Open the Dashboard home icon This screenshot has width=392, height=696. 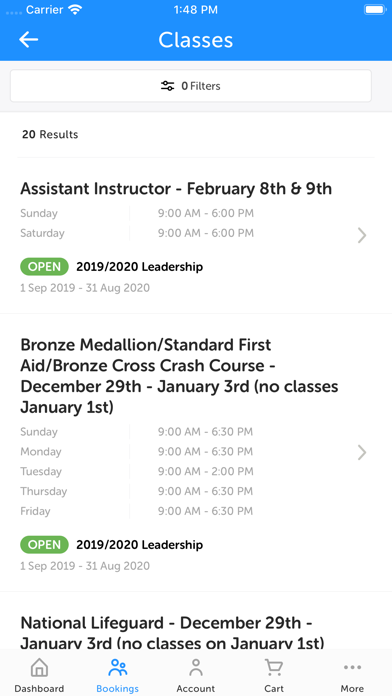(39, 668)
